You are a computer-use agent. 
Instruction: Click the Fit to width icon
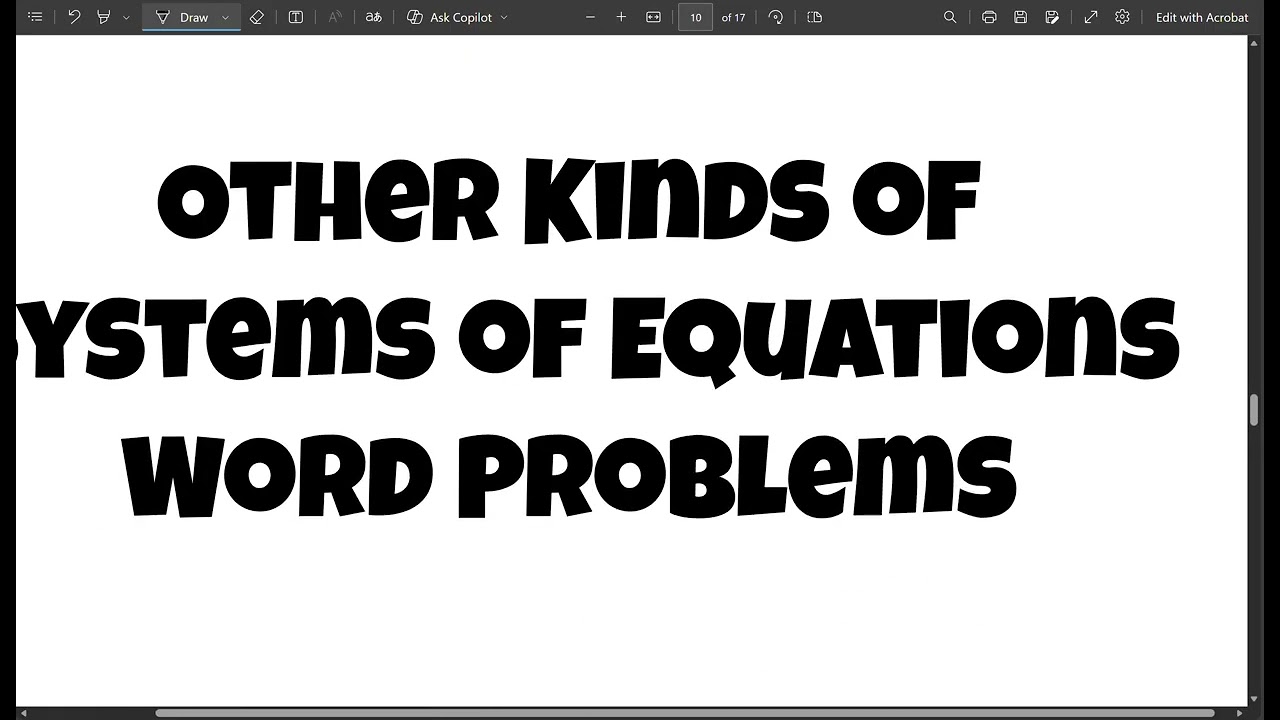(653, 17)
